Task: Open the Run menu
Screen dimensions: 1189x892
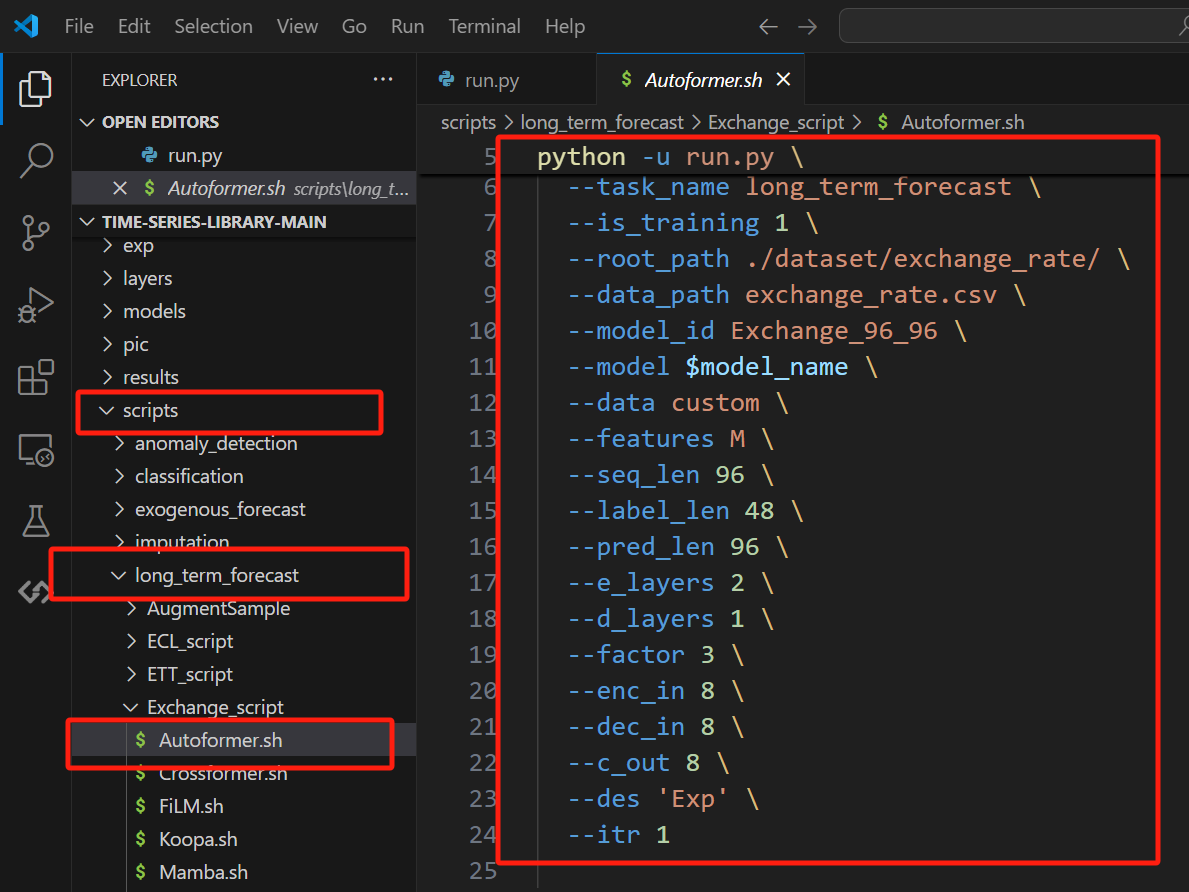Action: pos(407,27)
